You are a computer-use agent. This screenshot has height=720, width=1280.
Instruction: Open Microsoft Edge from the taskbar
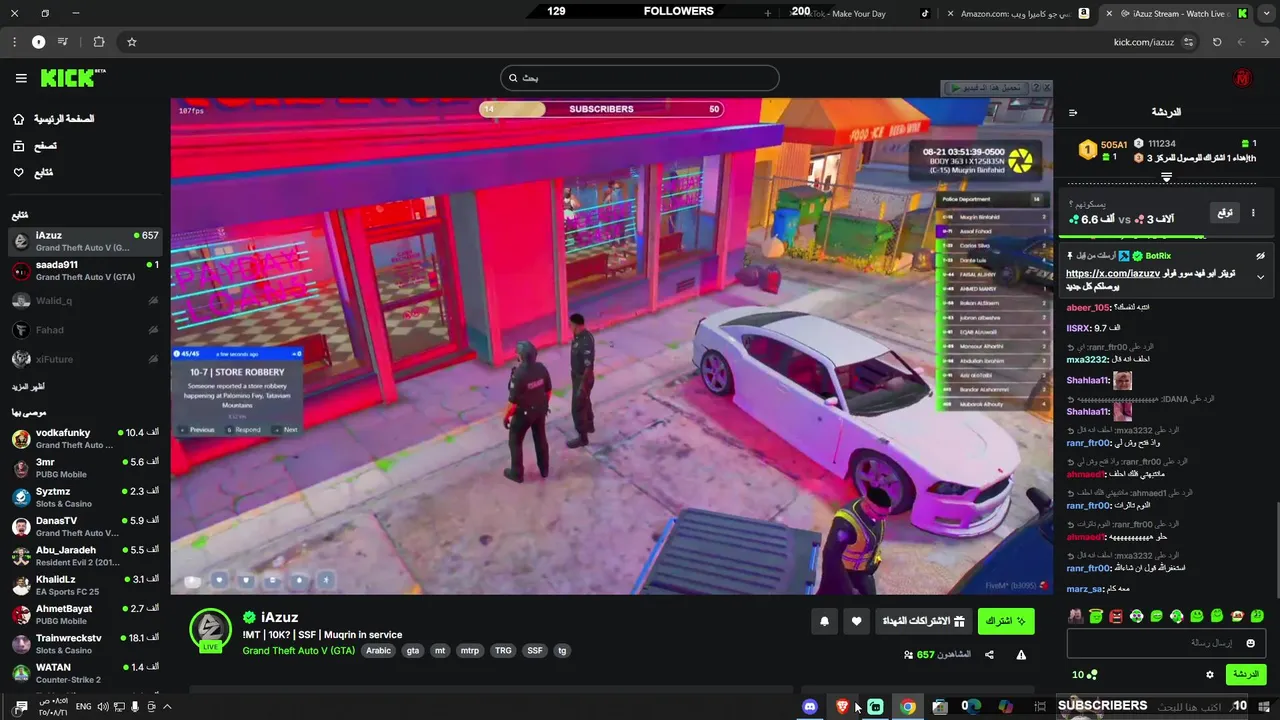(x=973, y=707)
